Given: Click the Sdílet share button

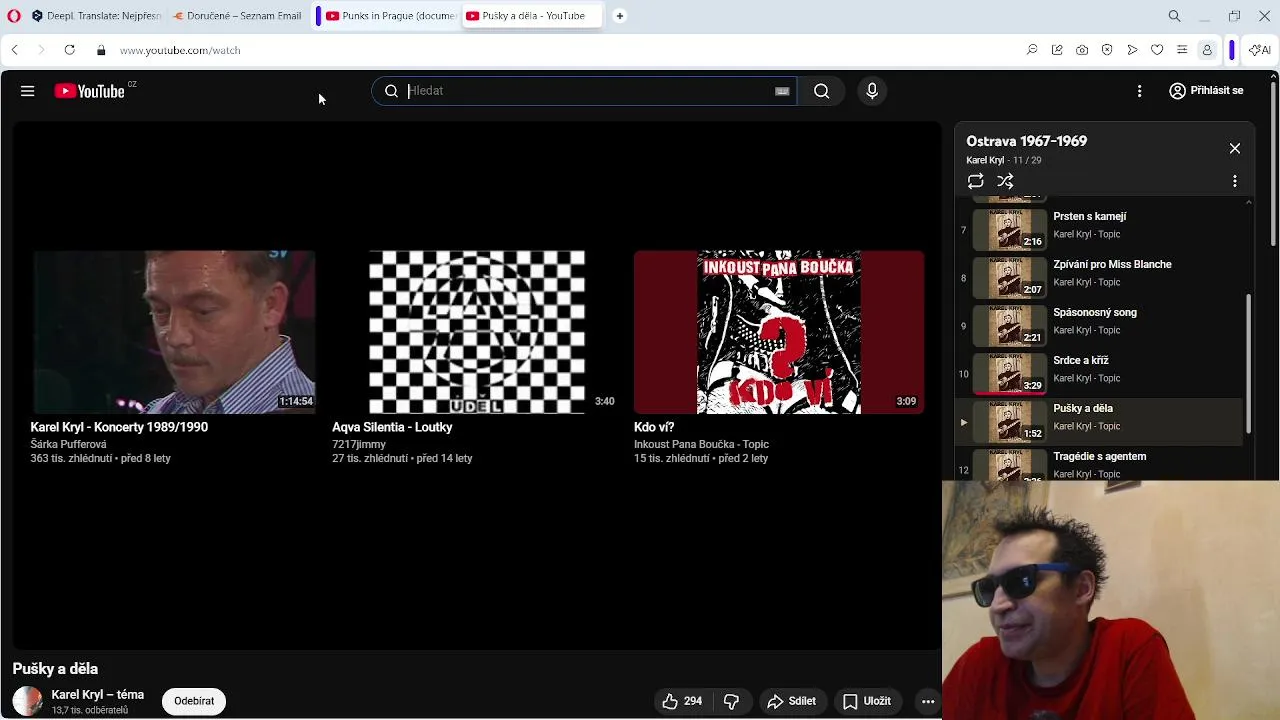Looking at the screenshot, I should point(791,701).
